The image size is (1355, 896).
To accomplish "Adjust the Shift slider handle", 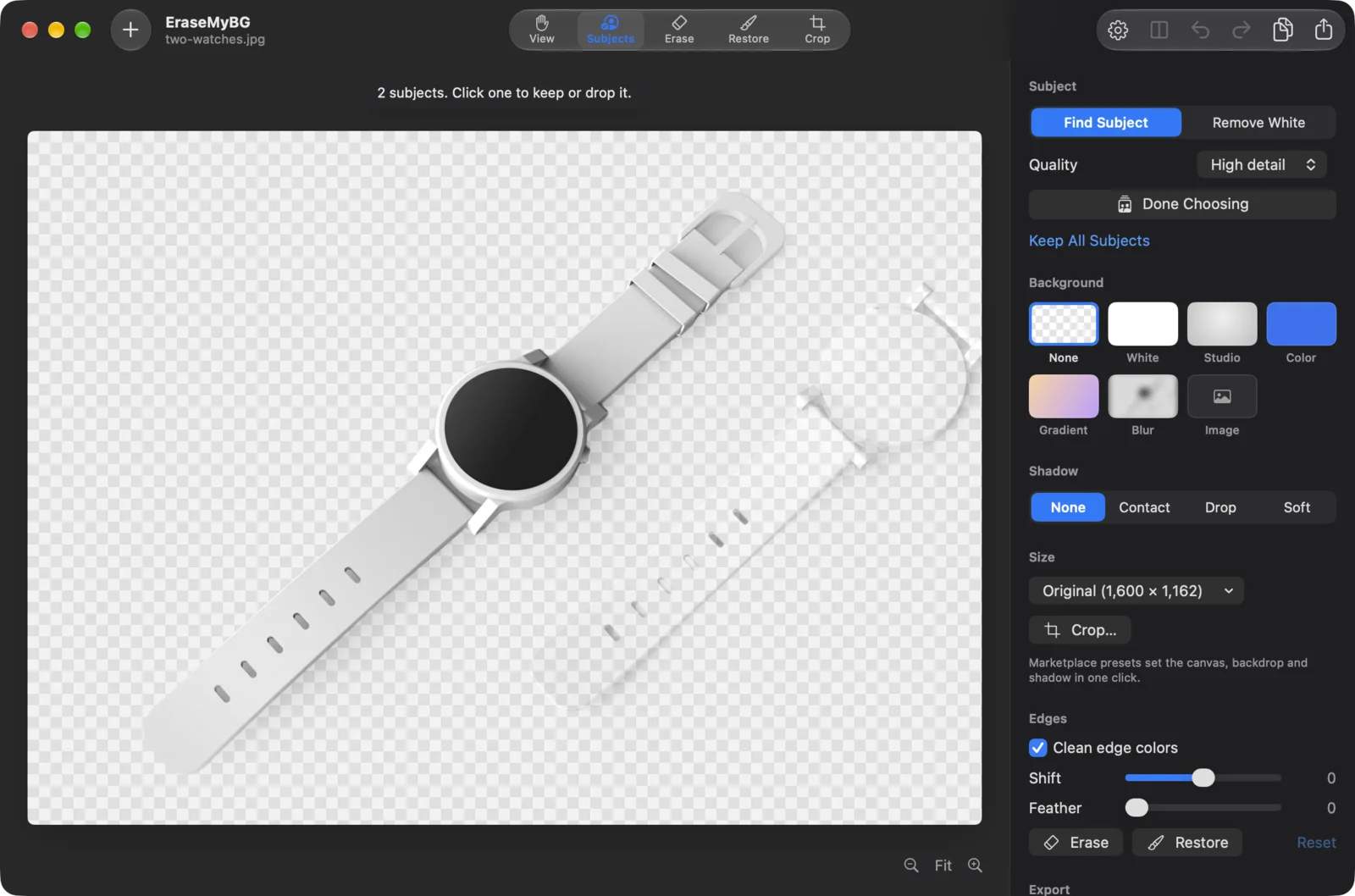I will 1203,777.
